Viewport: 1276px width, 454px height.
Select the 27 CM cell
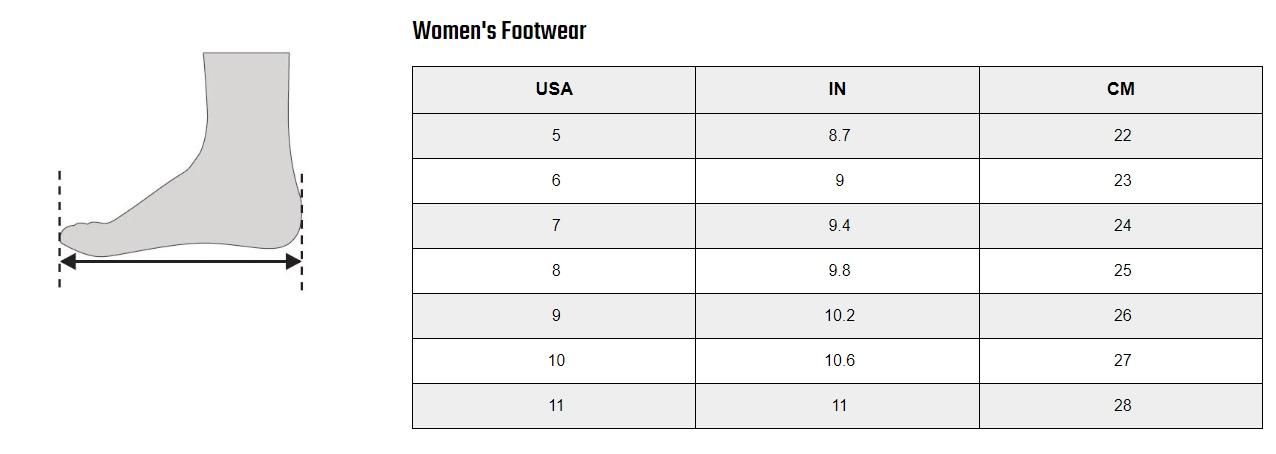pyautogui.click(x=1121, y=361)
